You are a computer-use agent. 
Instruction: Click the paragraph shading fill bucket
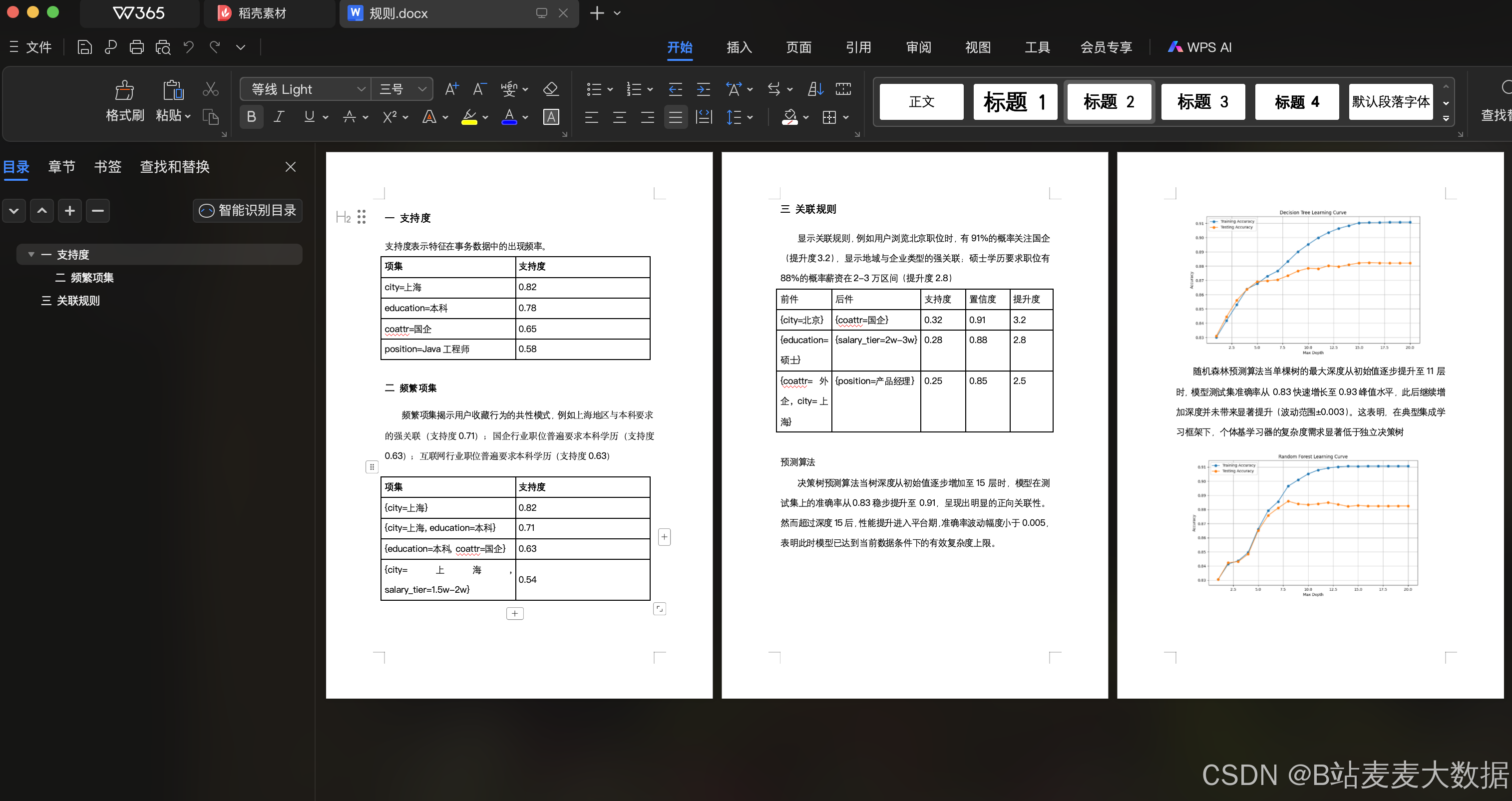[x=790, y=117]
